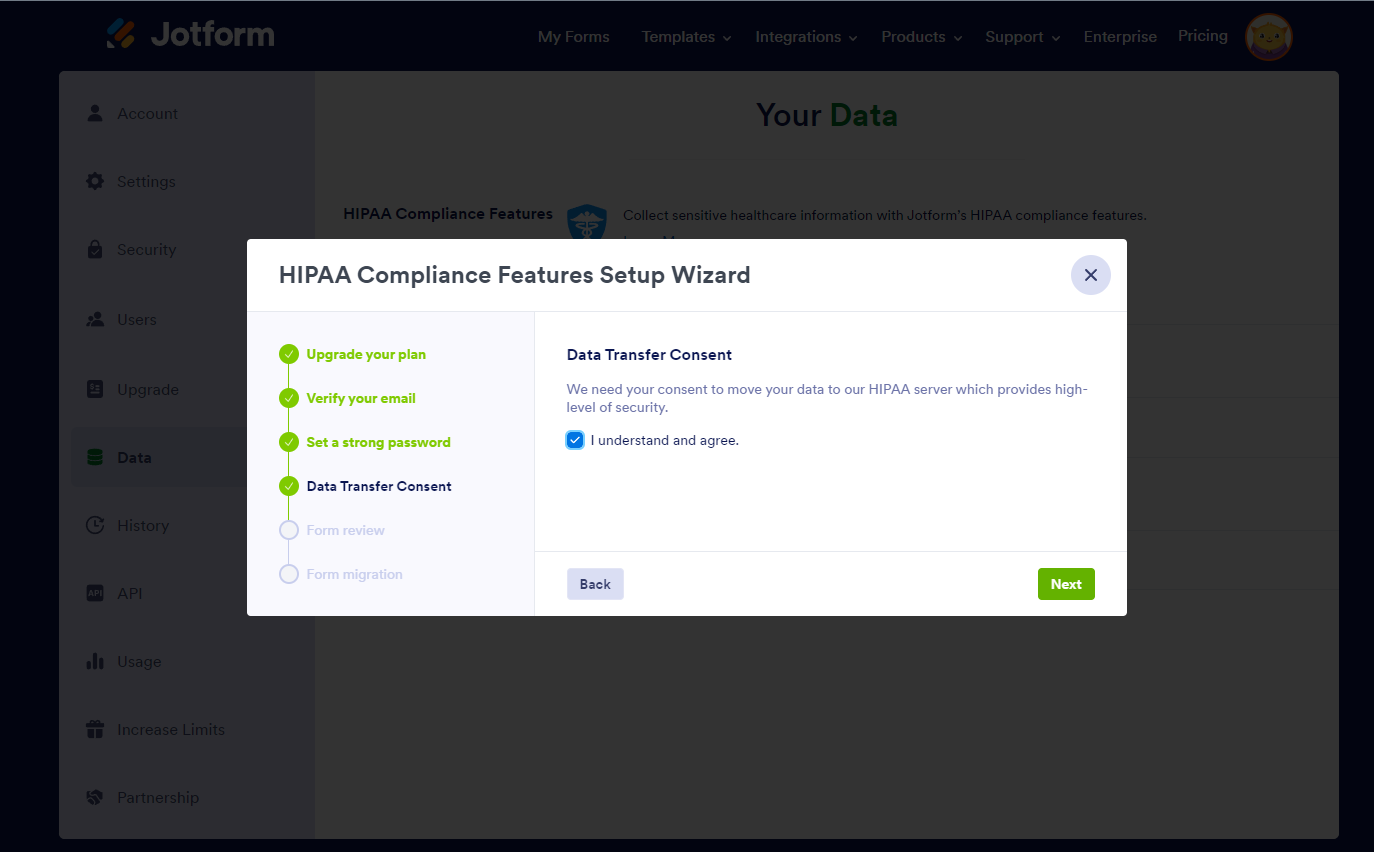This screenshot has height=852, width=1374.
Task: Click the Users icon in sidebar
Action: pyautogui.click(x=95, y=319)
